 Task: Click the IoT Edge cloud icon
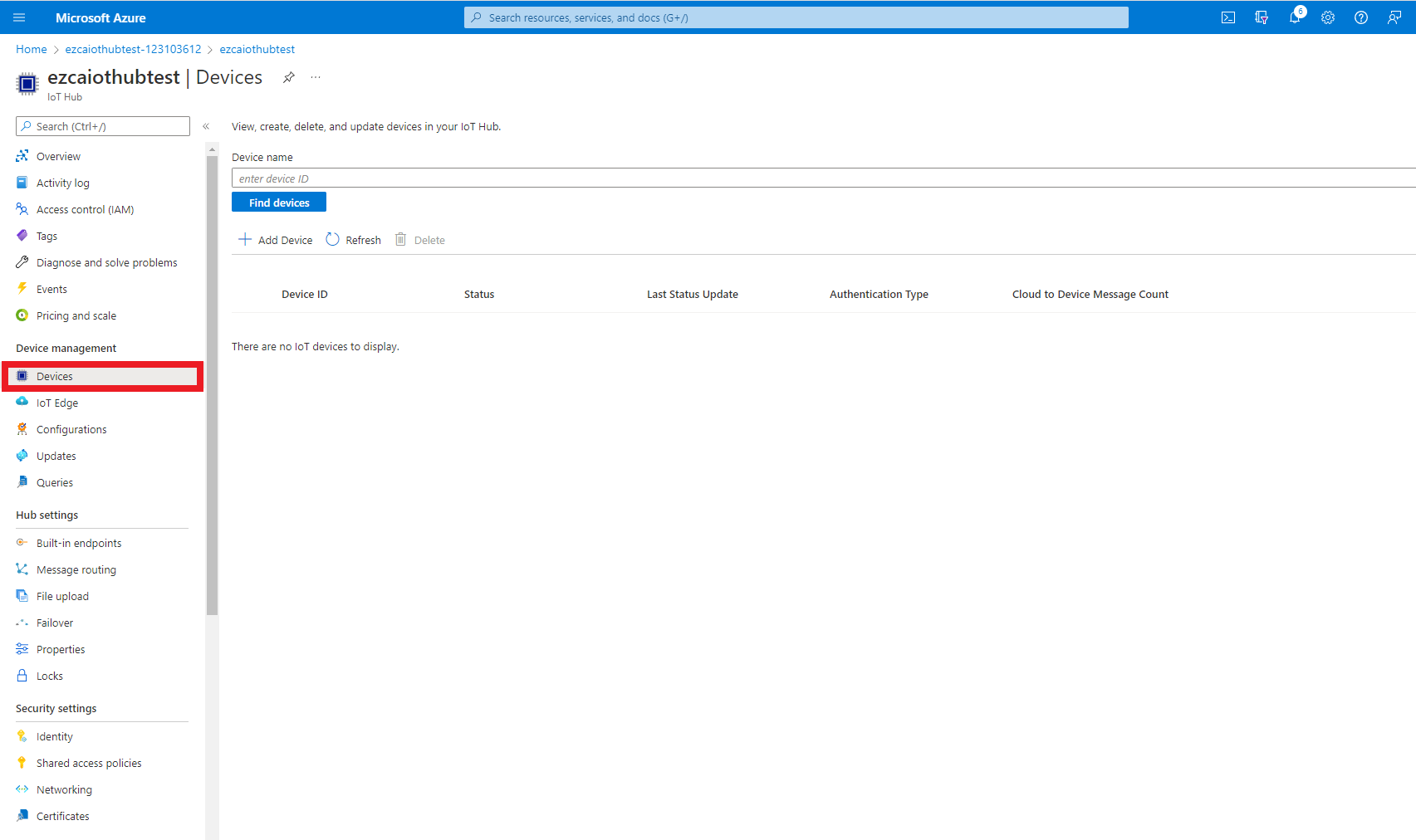[x=22, y=403]
